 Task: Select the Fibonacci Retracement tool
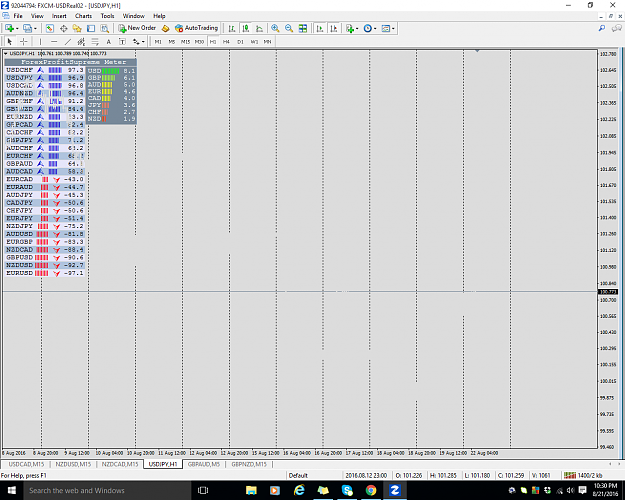tap(95, 41)
